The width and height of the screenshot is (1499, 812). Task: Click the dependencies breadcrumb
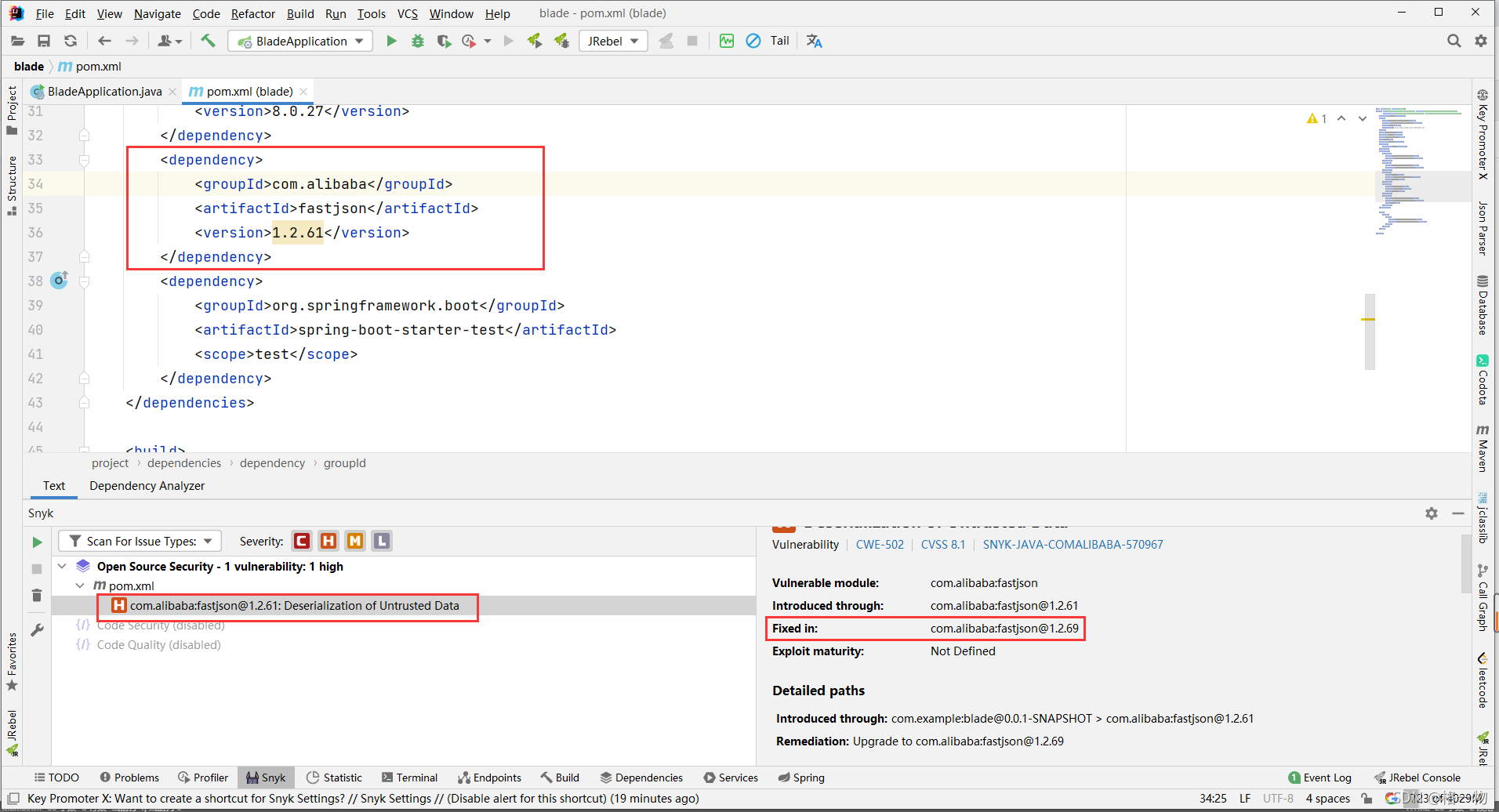click(x=184, y=463)
